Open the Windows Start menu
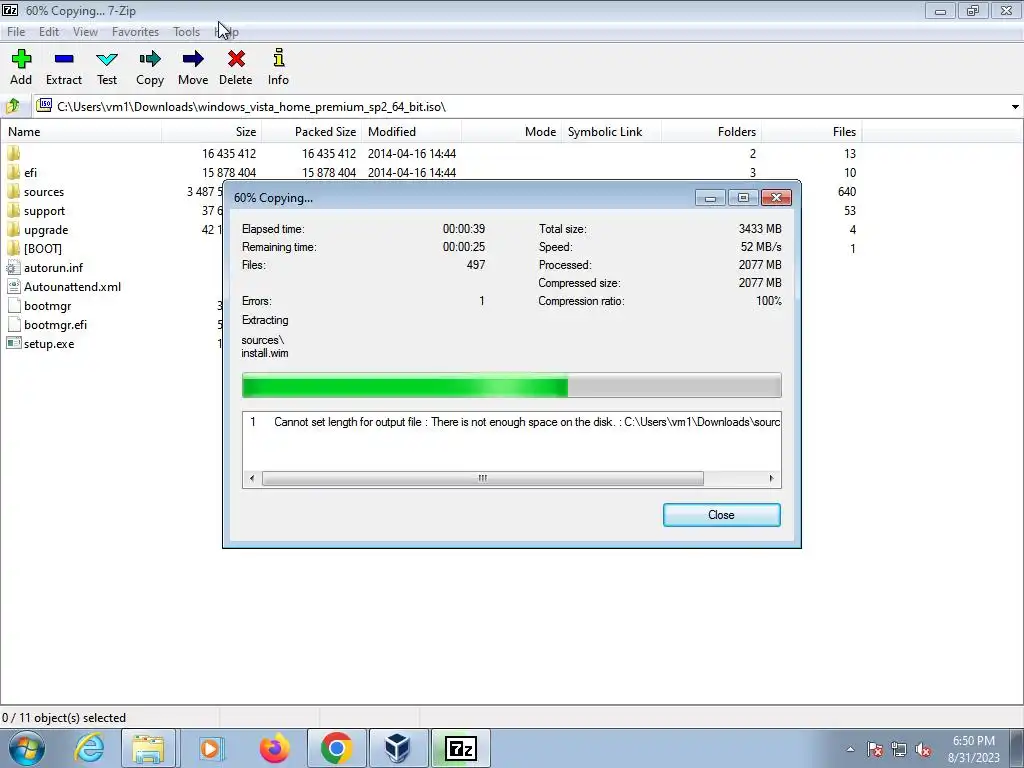1024x768 pixels. (x=25, y=748)
